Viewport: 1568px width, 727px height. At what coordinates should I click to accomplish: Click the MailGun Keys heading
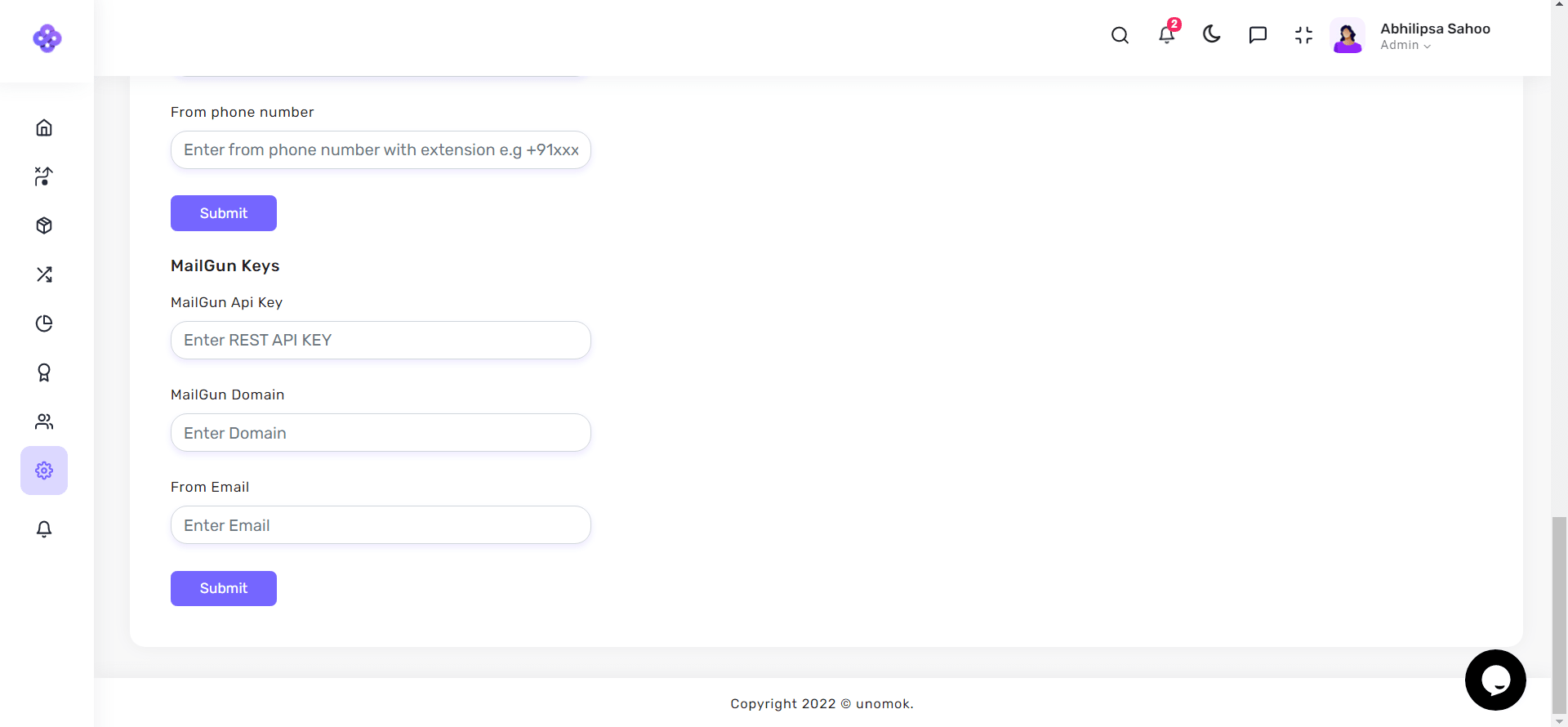click(225, 265)
